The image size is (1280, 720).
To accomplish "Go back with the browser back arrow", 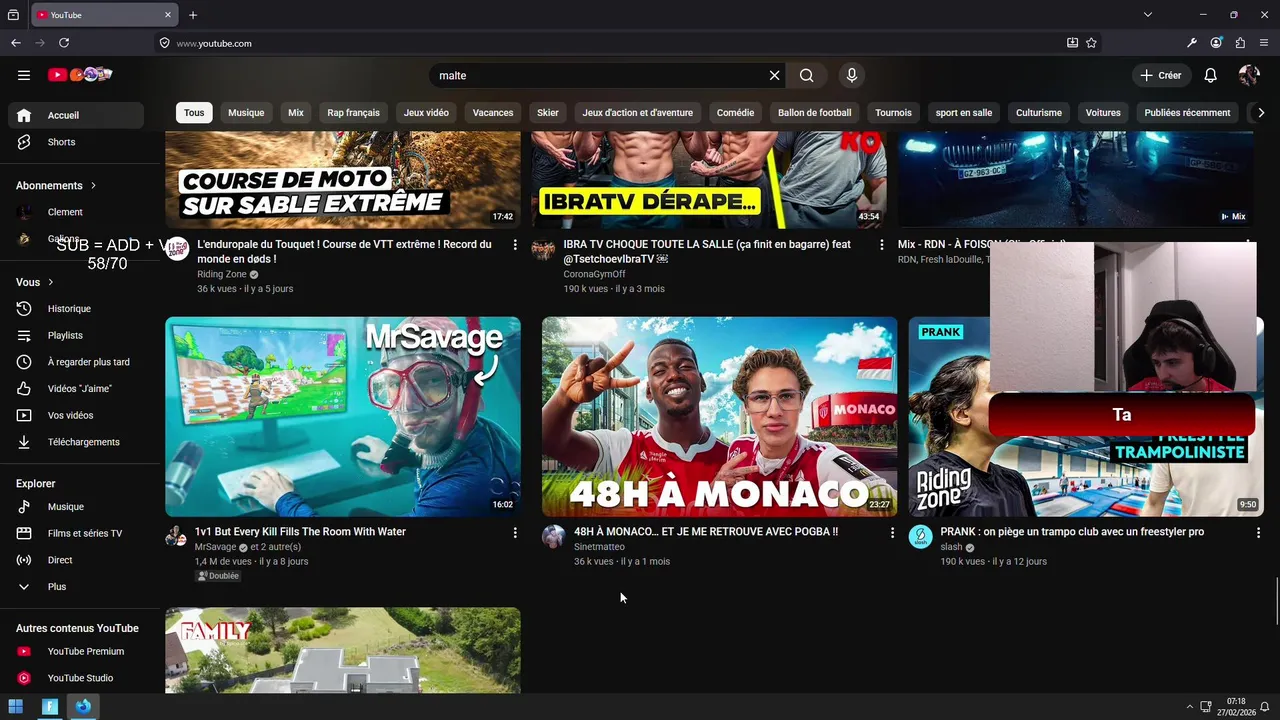I will [x=15, y=43].
